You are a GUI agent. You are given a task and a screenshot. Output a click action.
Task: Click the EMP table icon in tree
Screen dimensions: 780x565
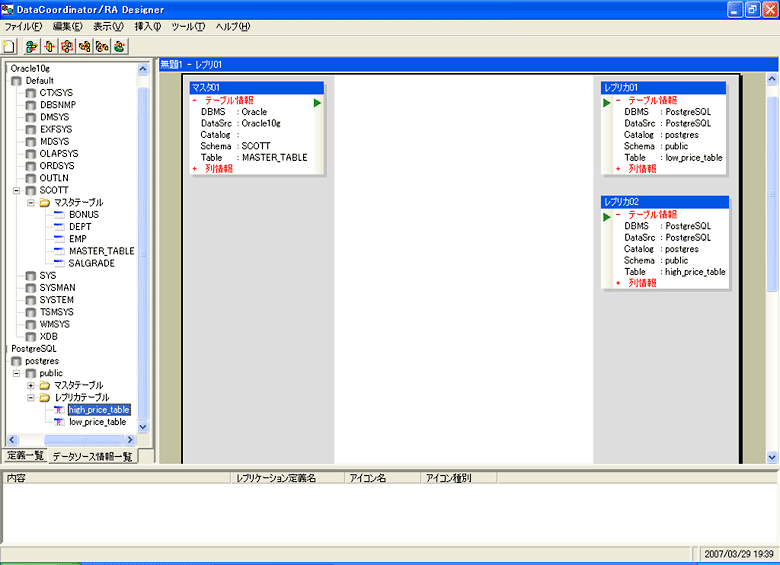coord(59,239)
